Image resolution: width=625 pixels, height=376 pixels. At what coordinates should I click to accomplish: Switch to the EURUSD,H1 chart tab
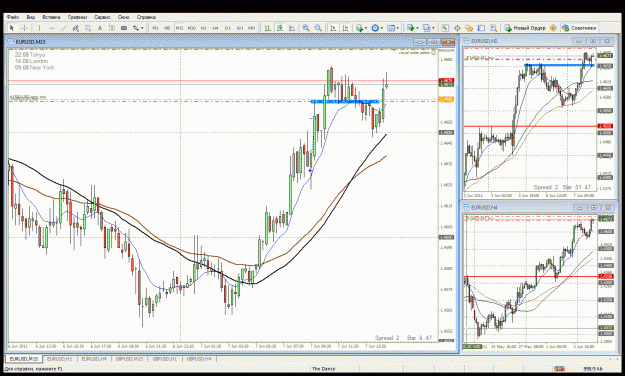pos(59,359)
